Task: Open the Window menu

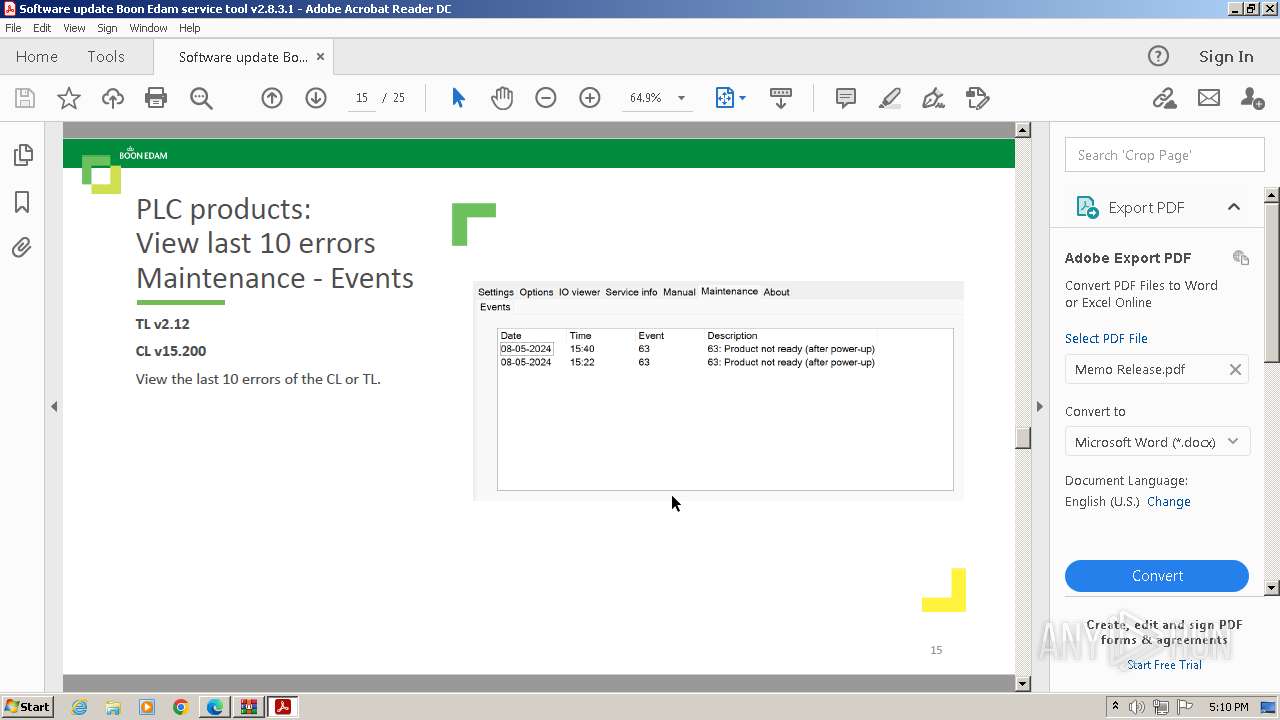Action: 148,28
